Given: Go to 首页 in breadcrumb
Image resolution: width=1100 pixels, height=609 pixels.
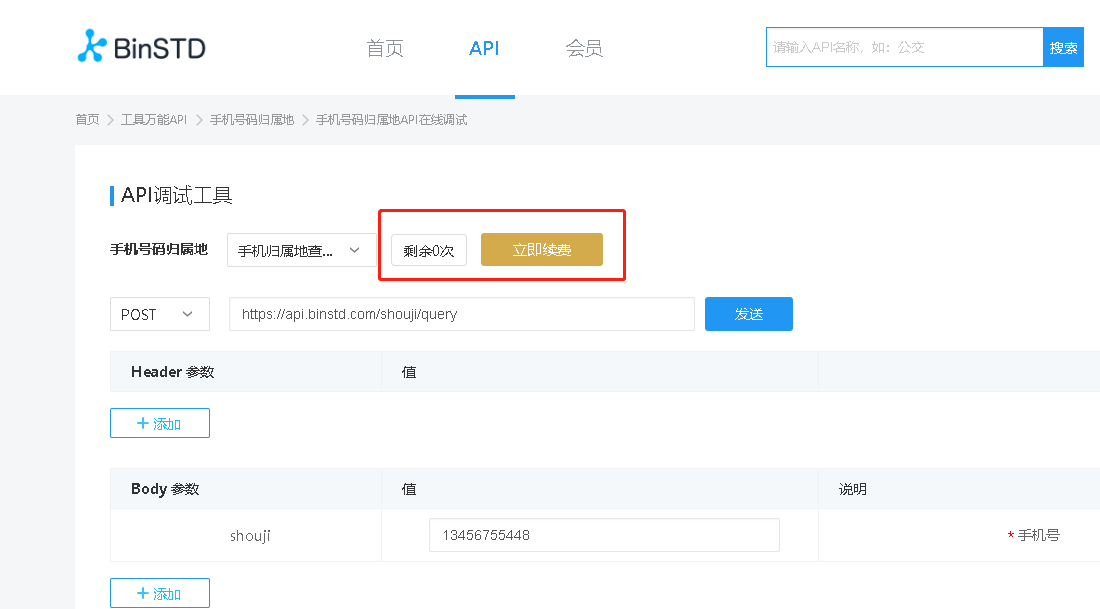Looking at the screenshot, I should (x=87, y=120).
